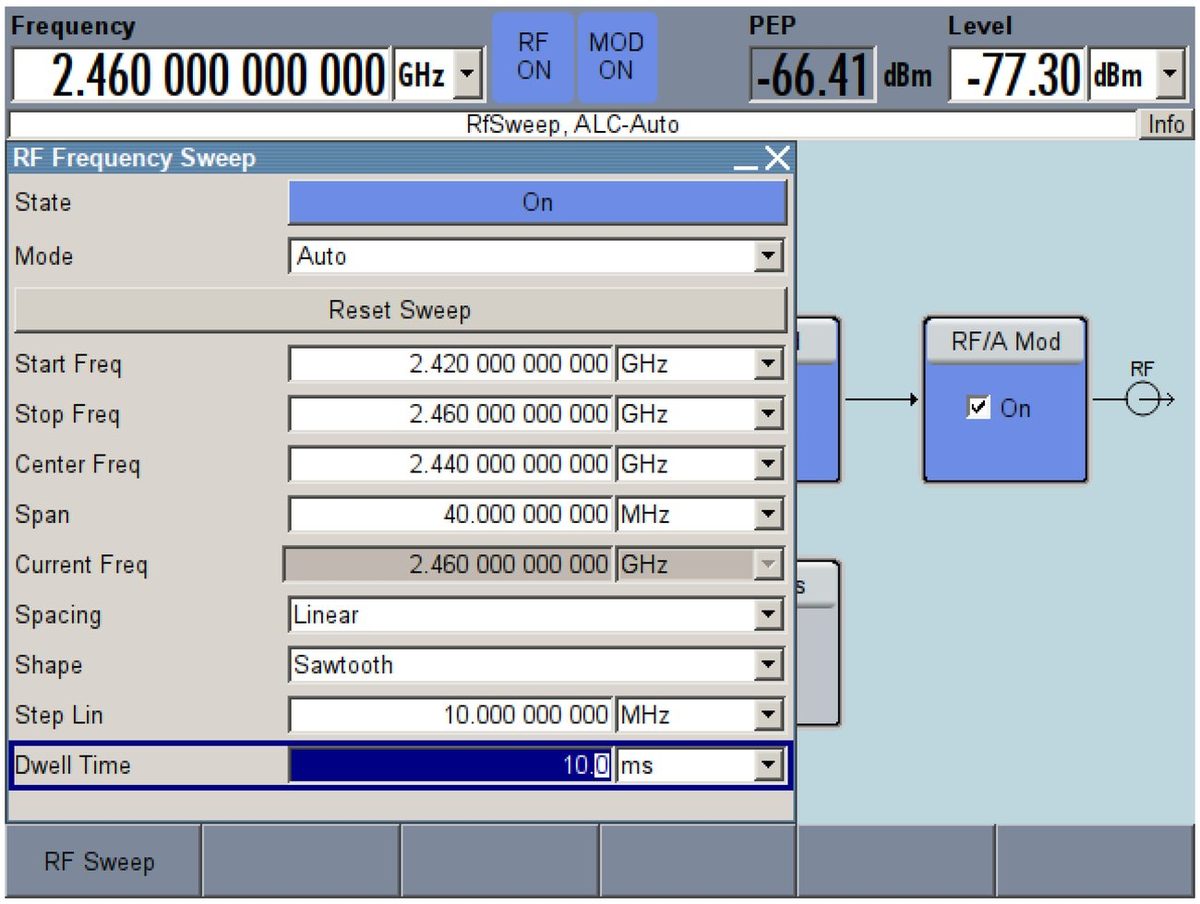The width and height of the screenshot is (1200, 904).
Task: Open the Shape dropdown showing Sawtooth
Action: pyautogui.click(x=537, y=665)
